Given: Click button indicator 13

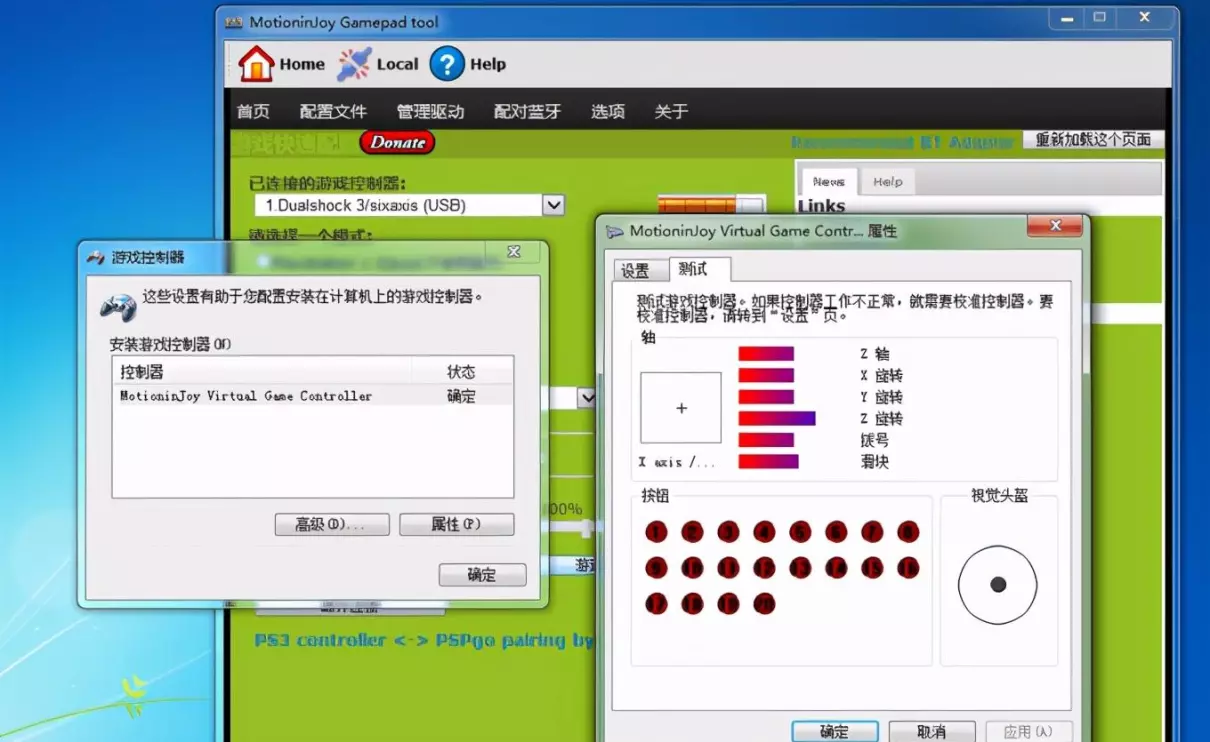Looking at the screenshot, I should [x=800, y=568].
